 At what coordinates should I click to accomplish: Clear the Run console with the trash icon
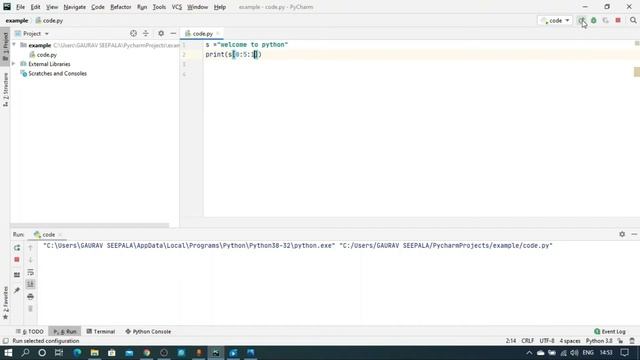pos(30,309)
